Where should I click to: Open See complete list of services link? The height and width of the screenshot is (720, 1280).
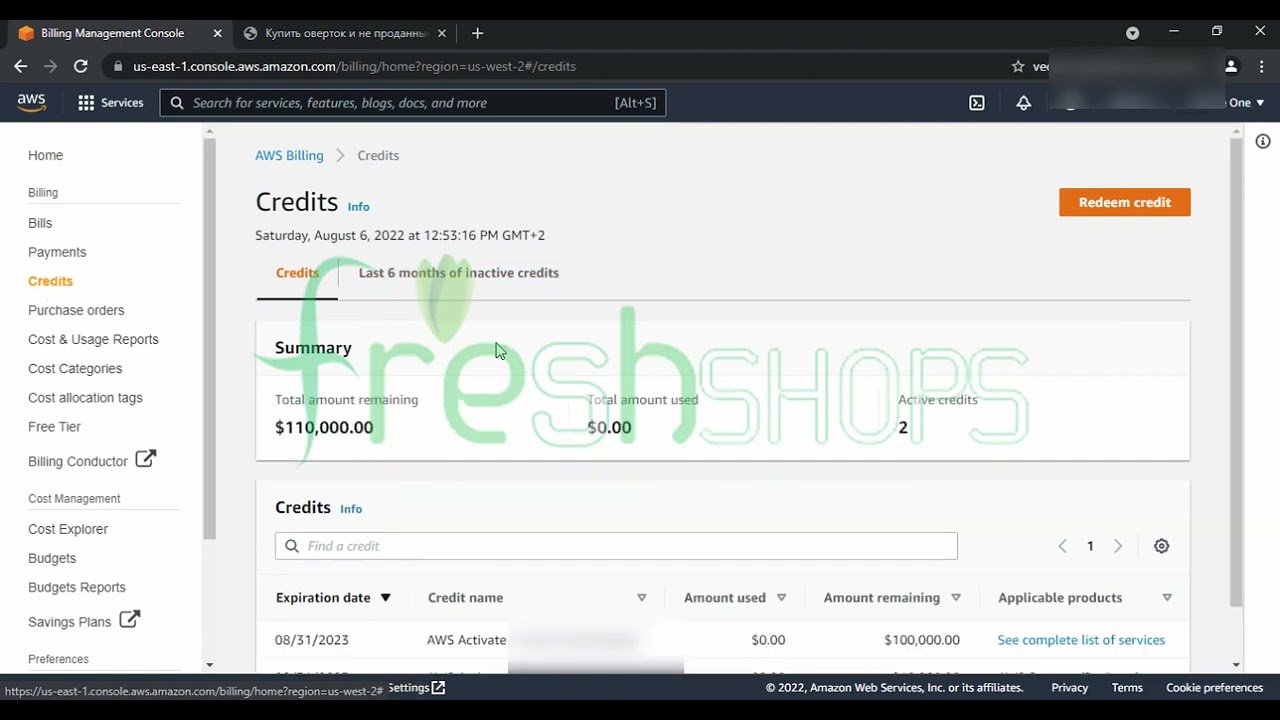point(1081,640)
